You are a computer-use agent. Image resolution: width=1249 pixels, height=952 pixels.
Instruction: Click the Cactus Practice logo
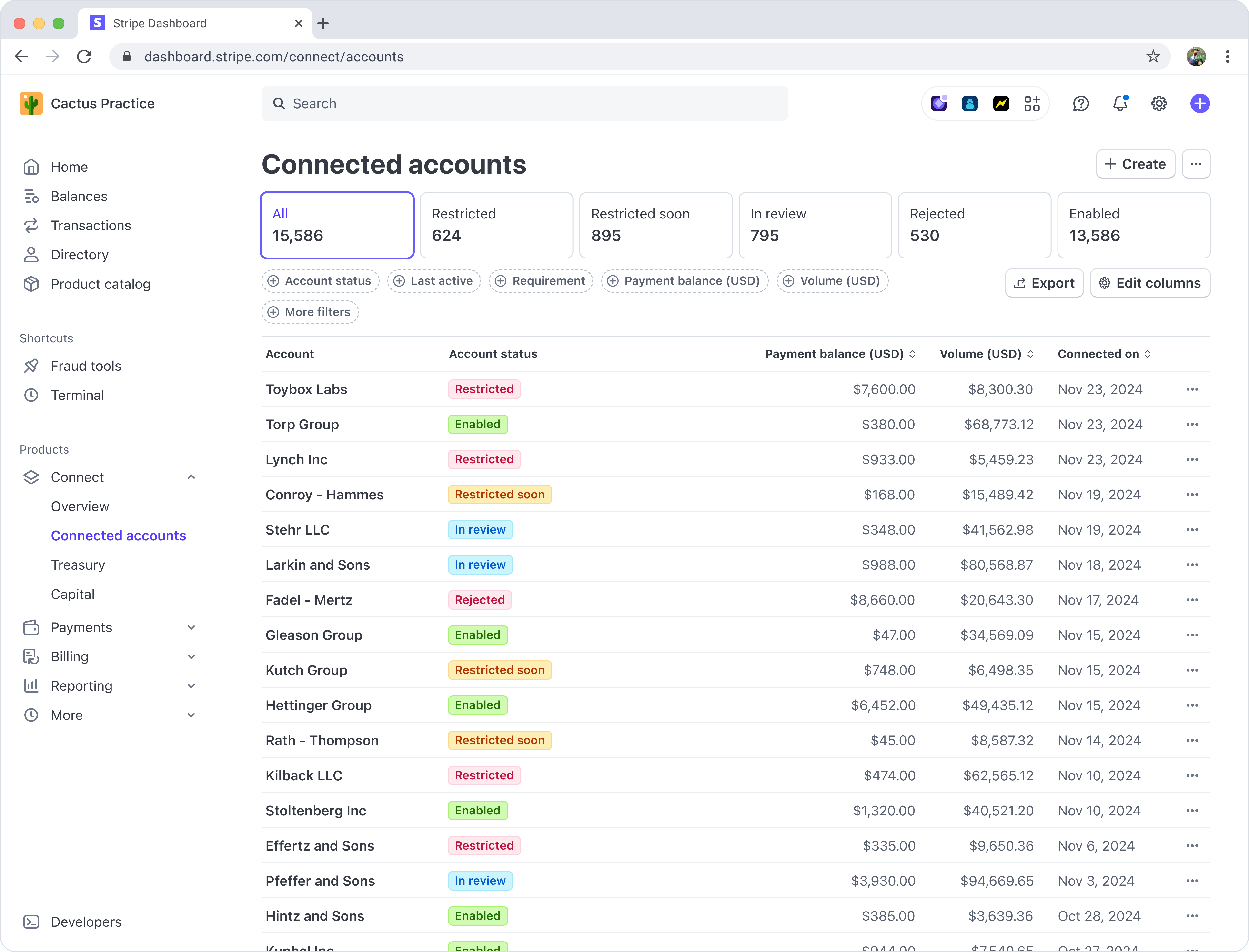(x=31, y=104)
